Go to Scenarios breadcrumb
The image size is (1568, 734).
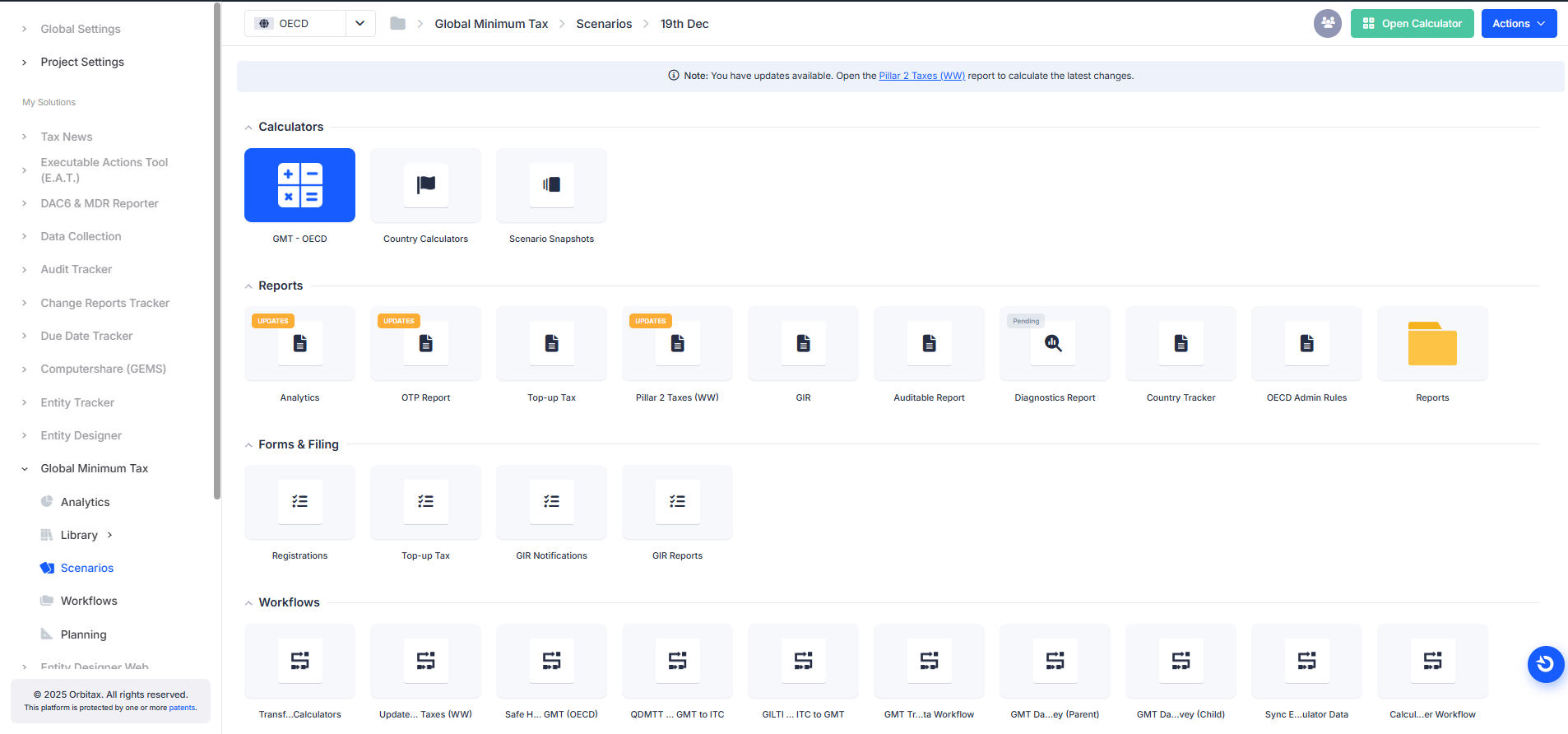click(x=604, y=24)
